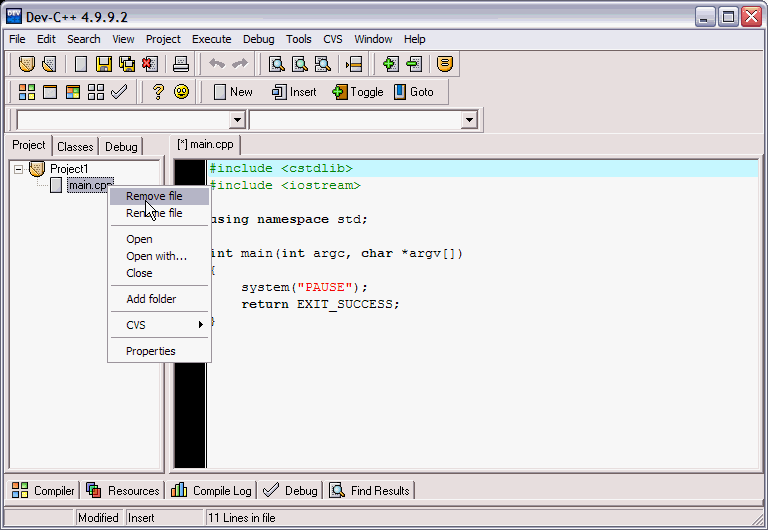Switch to the Debug tab in left panel
Screen dimensions: 768x530
pos(121,146)
